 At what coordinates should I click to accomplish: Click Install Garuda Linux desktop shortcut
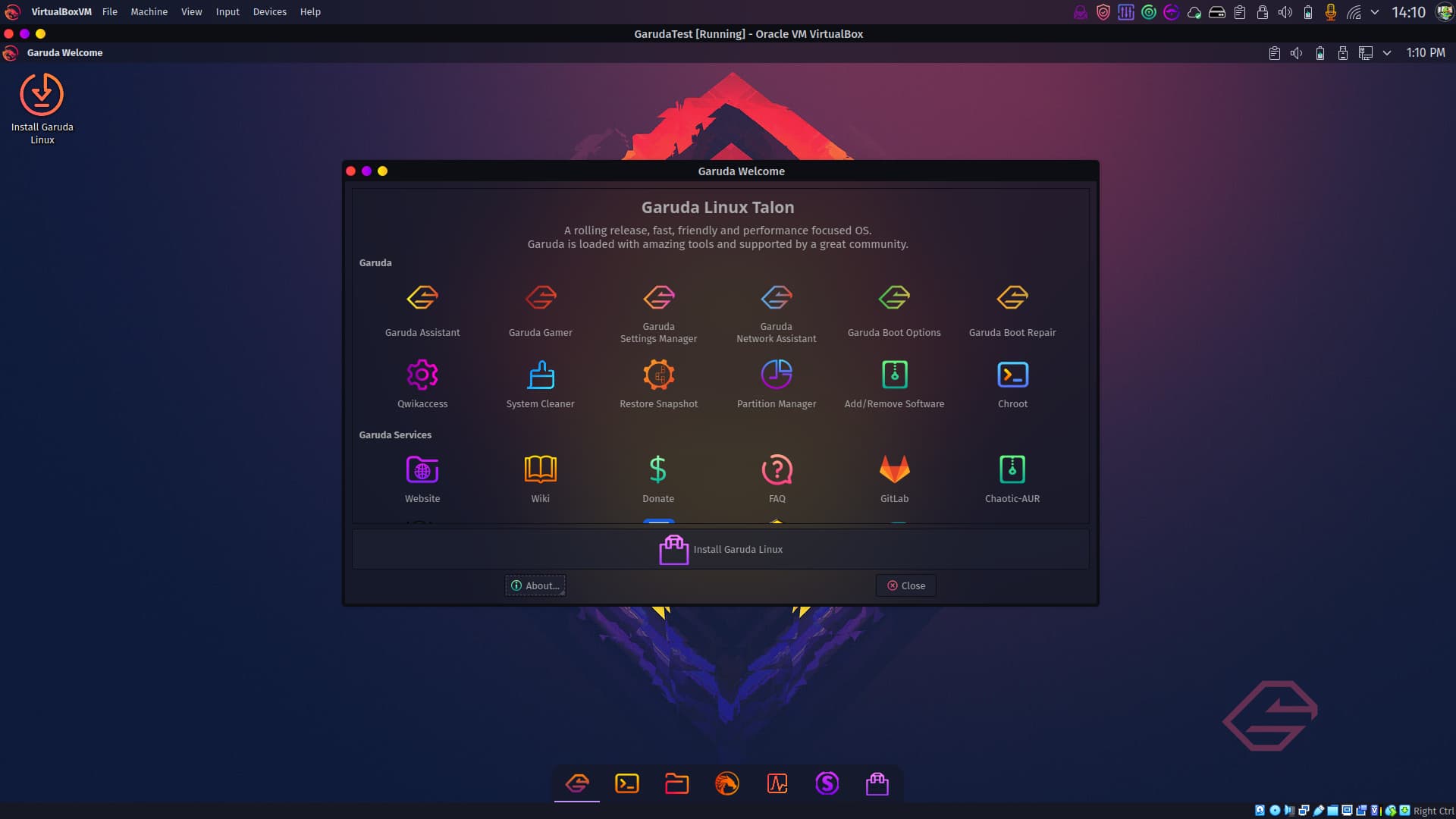(x=42, y=108)
